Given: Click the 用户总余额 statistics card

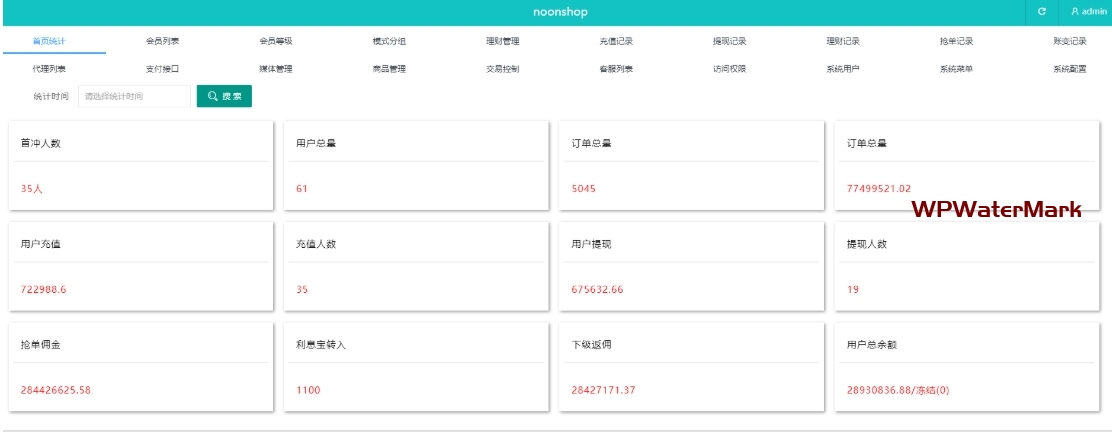Looking at the screenshot, I should 966,366.
